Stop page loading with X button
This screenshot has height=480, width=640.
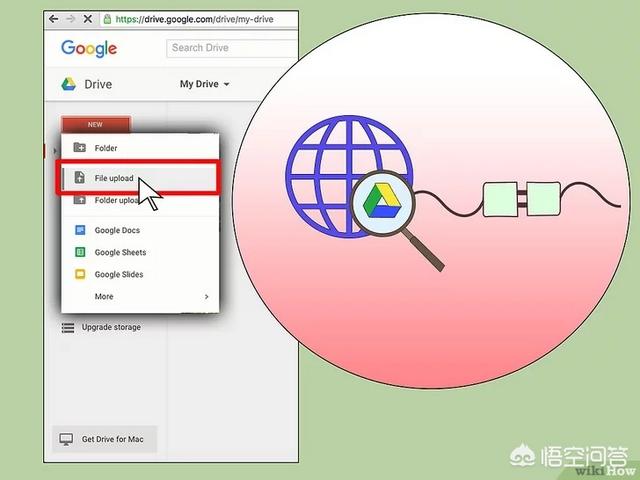87,19
